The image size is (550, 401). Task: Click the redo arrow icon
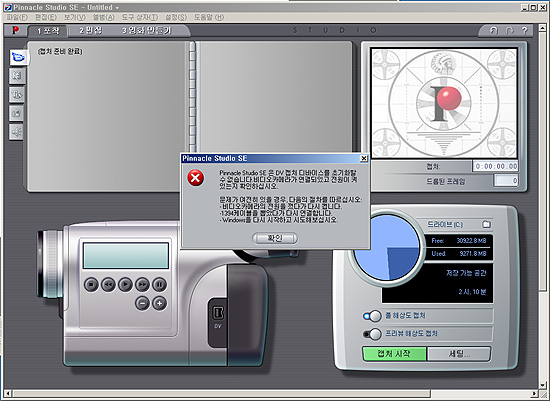tap(509, 31)
